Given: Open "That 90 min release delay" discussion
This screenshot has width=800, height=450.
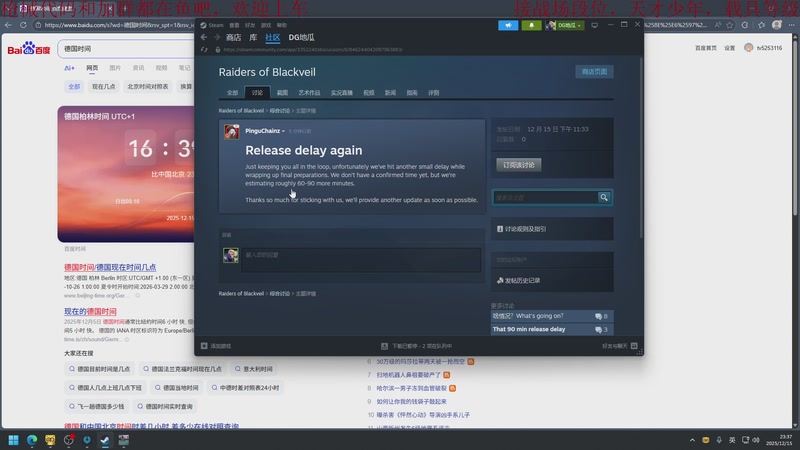Looking at the screenshot, I should [x=552, y=329].
